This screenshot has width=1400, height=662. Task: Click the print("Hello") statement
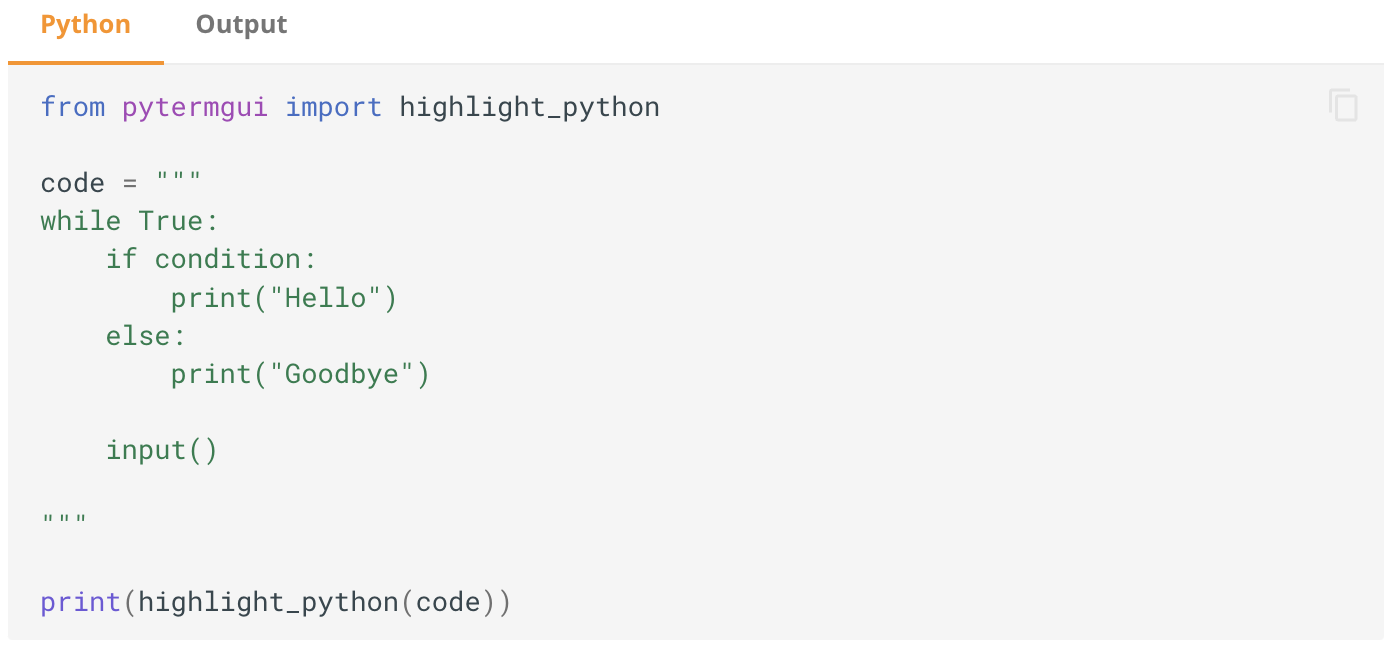[x=284, y=298]
